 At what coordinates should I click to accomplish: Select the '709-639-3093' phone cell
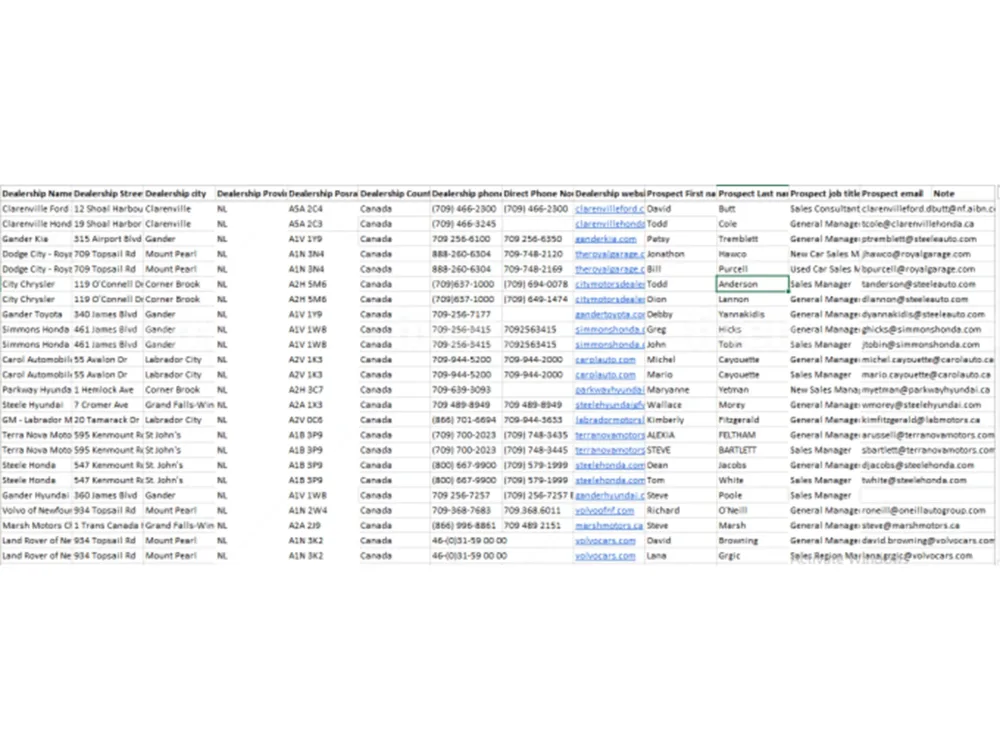(x=466, y=390)
